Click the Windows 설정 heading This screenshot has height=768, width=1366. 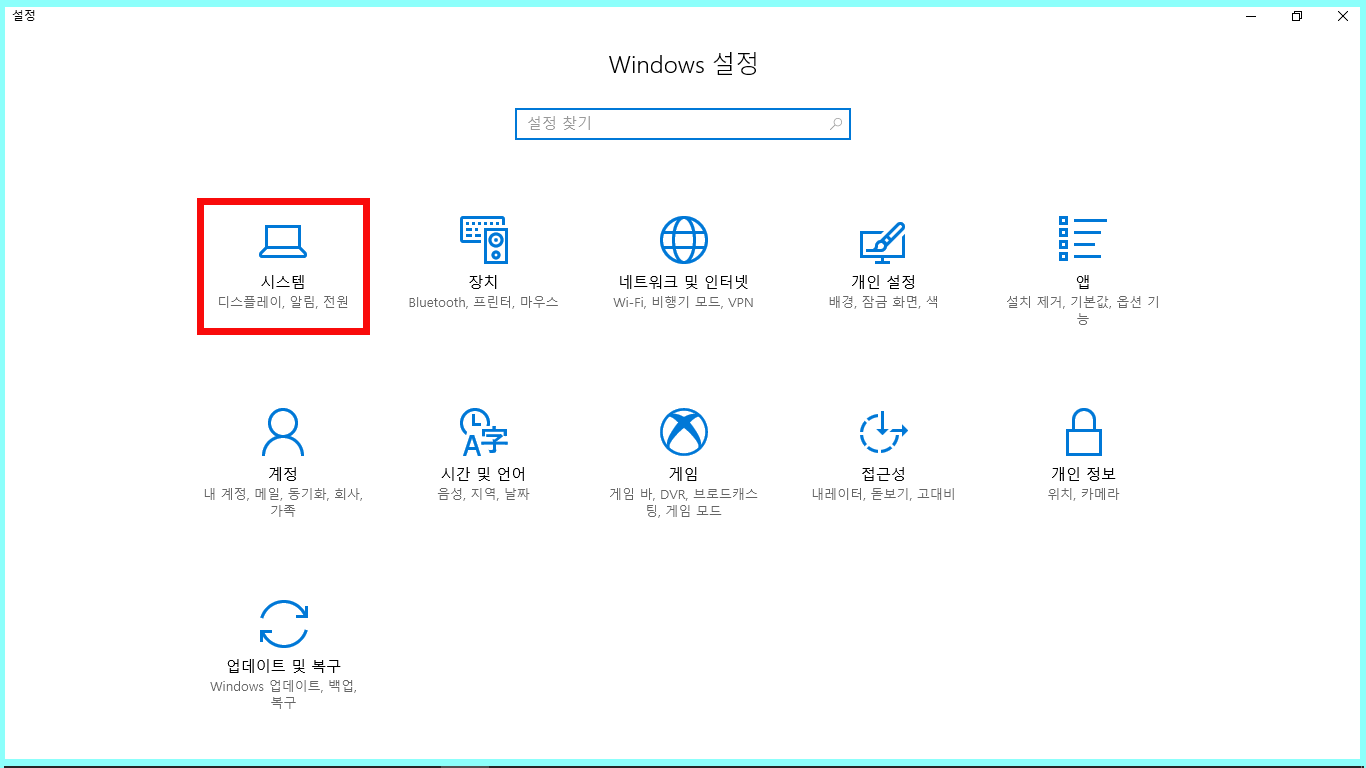click(684, 65)
